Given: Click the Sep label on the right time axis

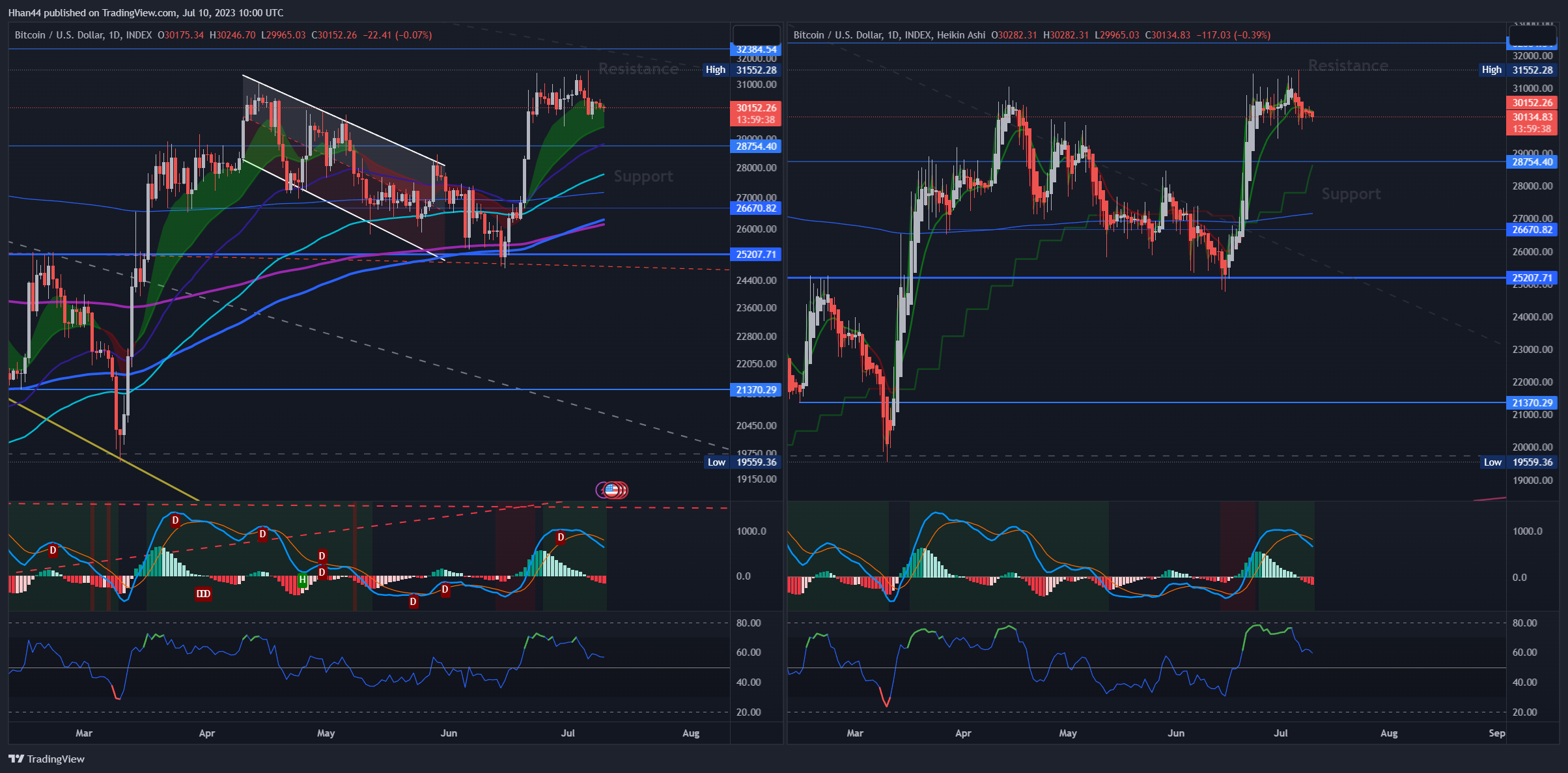Looking at the screenshot, I should (x=1497, y=733).
